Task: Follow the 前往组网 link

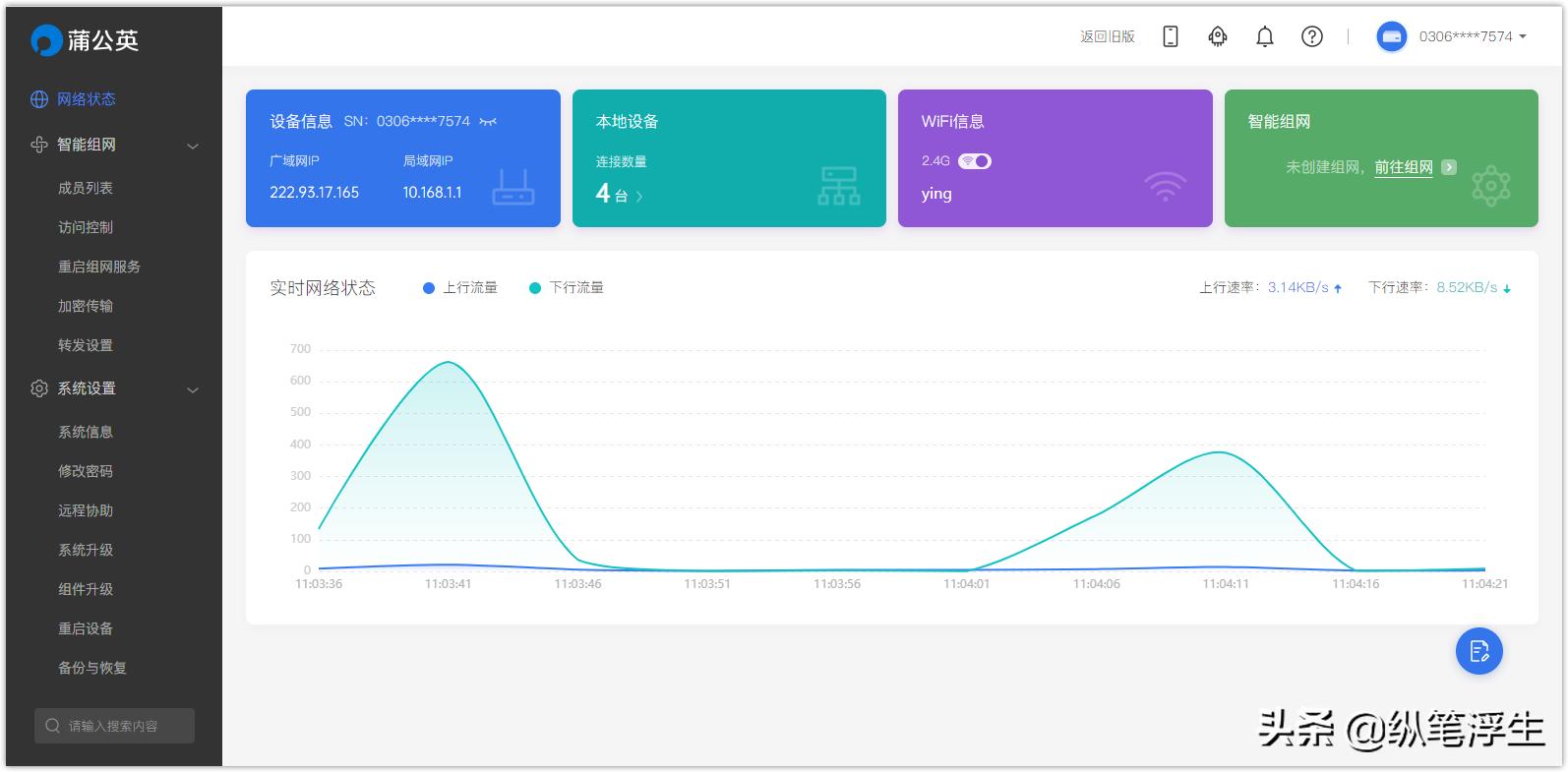Action: click(x=1403, y=167)
